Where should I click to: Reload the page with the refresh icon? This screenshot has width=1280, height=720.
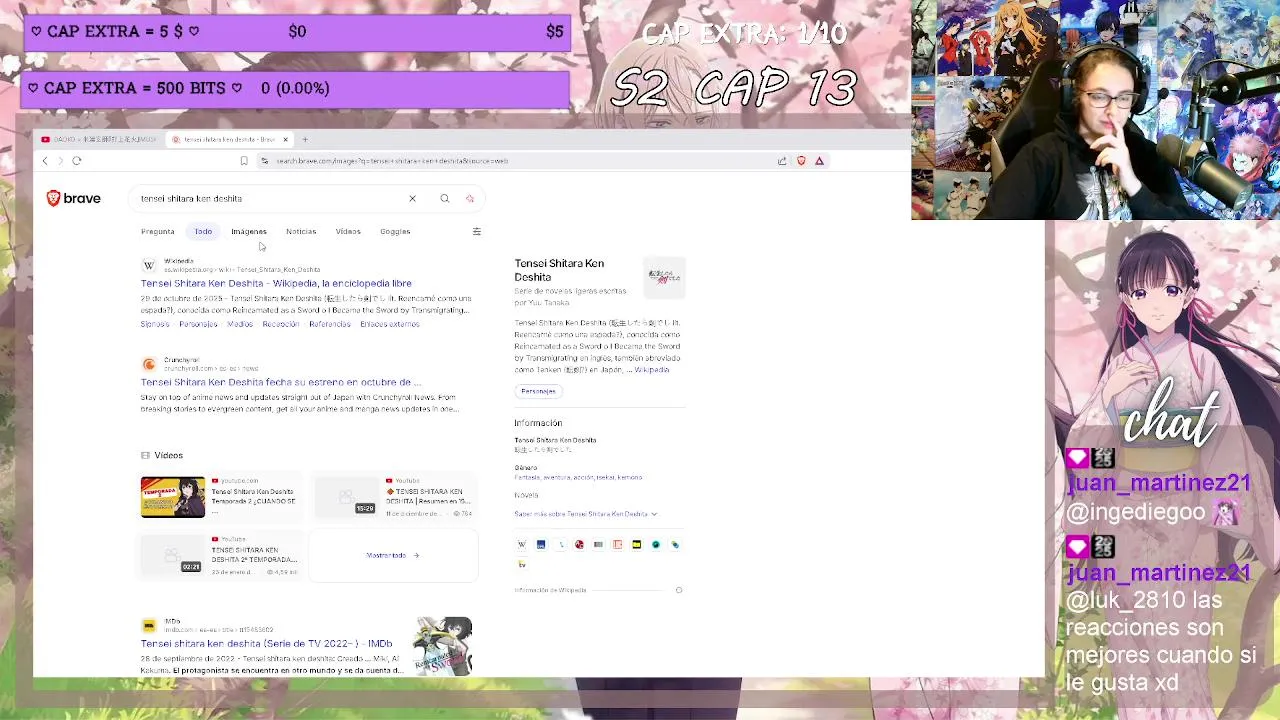77,161
